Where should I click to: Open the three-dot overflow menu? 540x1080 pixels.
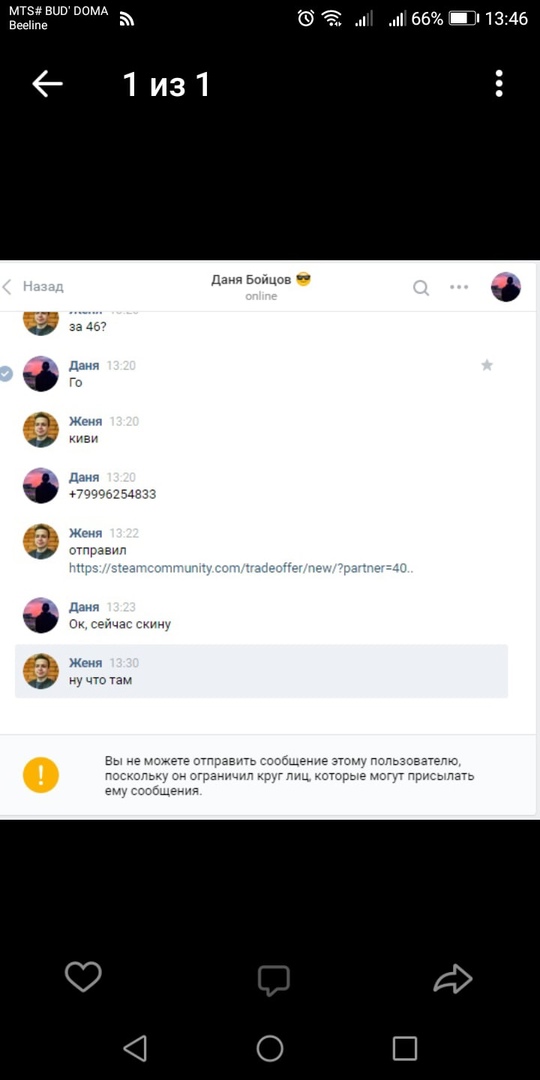(499, 83)
